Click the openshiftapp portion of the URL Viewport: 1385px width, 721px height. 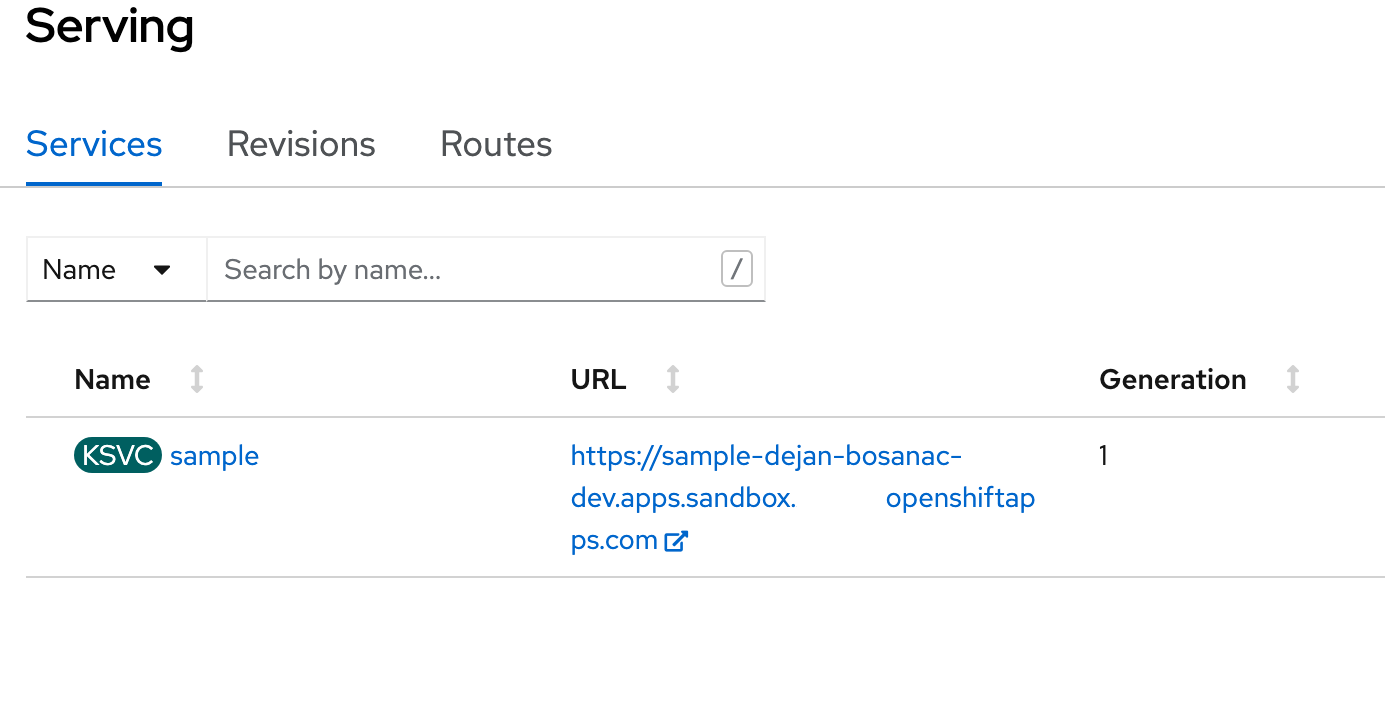960,498
